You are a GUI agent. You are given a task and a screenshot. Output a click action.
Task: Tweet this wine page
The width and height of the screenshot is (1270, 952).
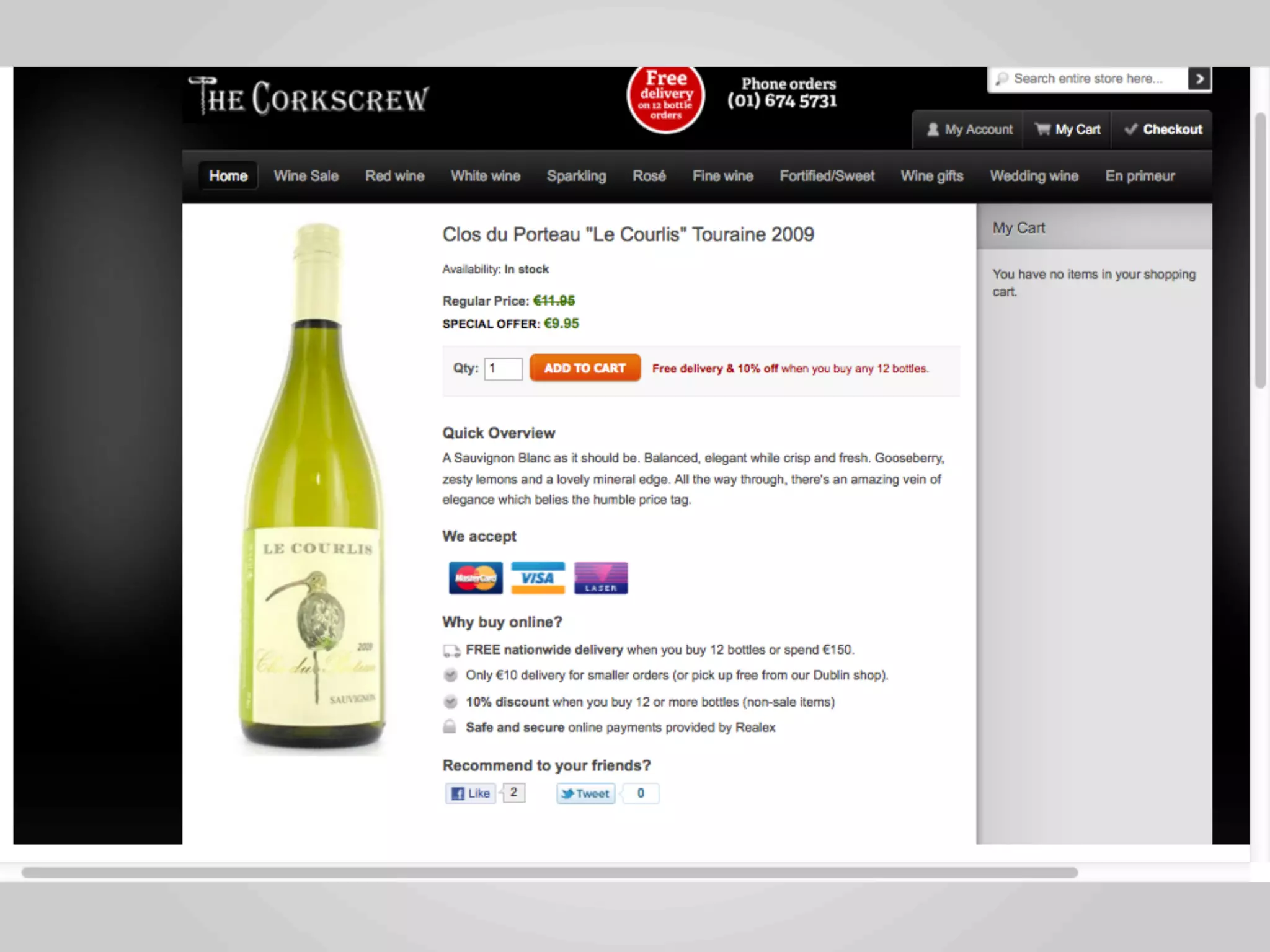pyautogui.click(x=586, y=793)
